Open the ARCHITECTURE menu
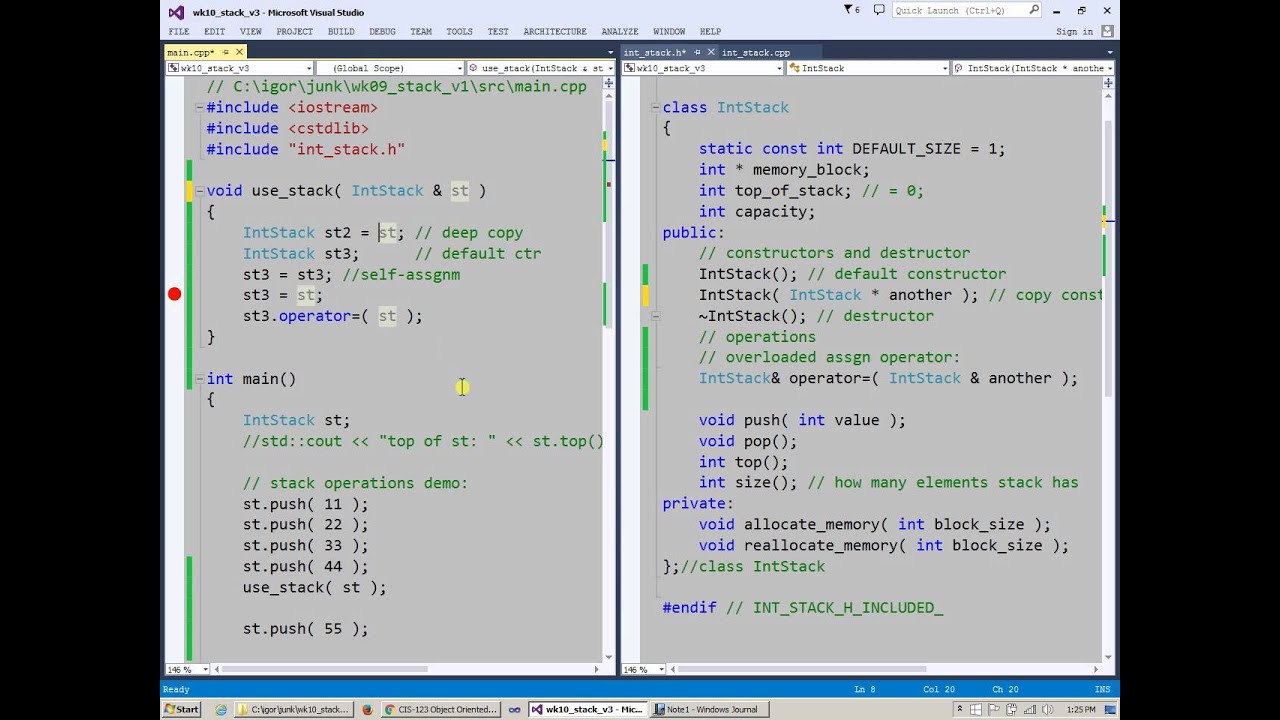Viewport: 1280px width, 720px height. pos(555,32)
